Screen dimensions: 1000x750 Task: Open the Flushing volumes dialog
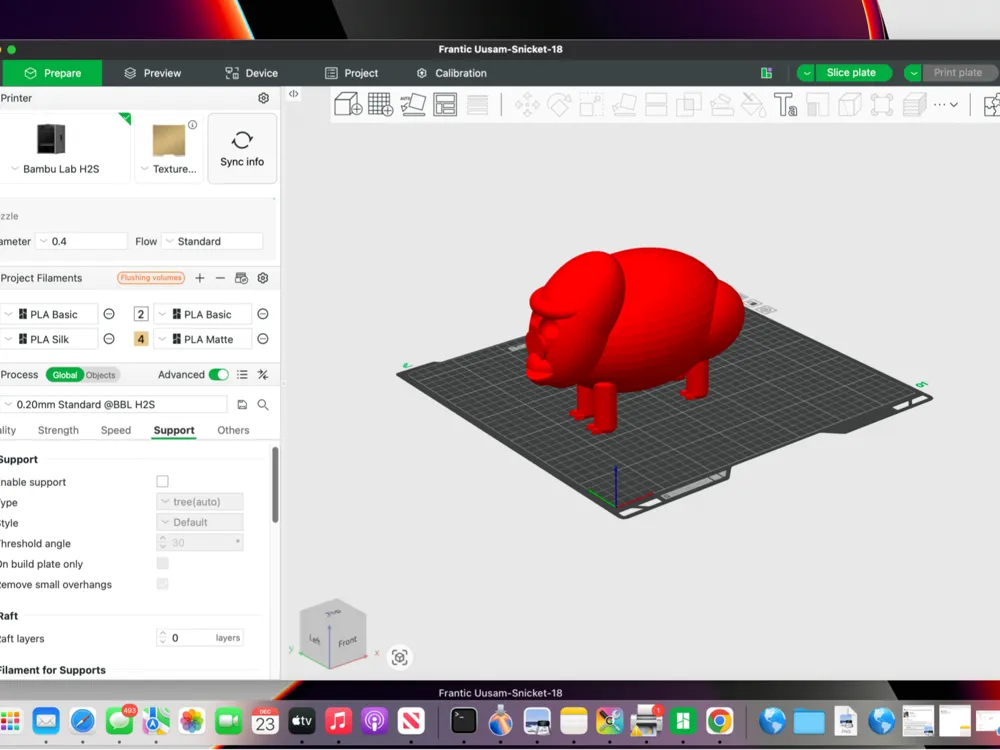click(x=150, y=278)
